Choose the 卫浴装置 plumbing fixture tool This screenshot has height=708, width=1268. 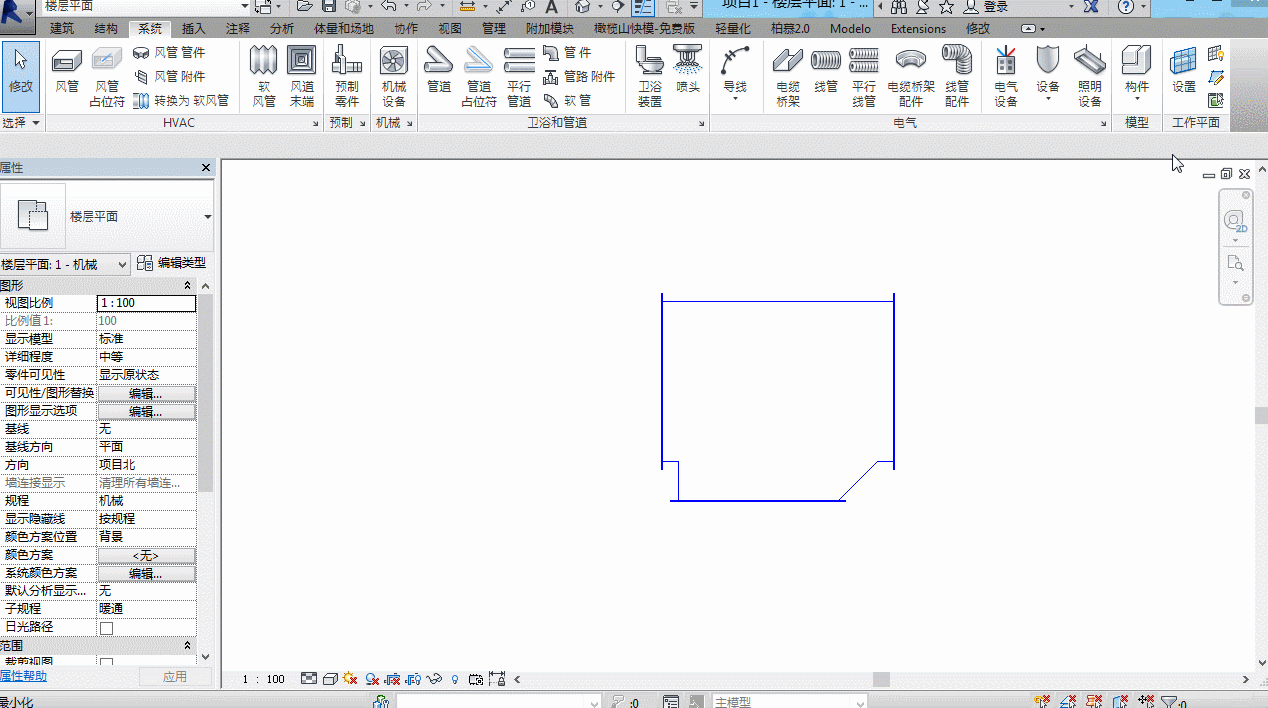coord(650,77)
